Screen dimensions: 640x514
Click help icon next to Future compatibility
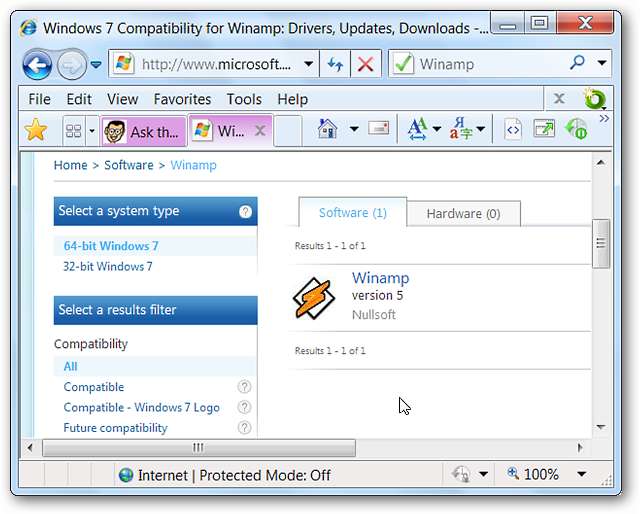[x=244, y=427]
